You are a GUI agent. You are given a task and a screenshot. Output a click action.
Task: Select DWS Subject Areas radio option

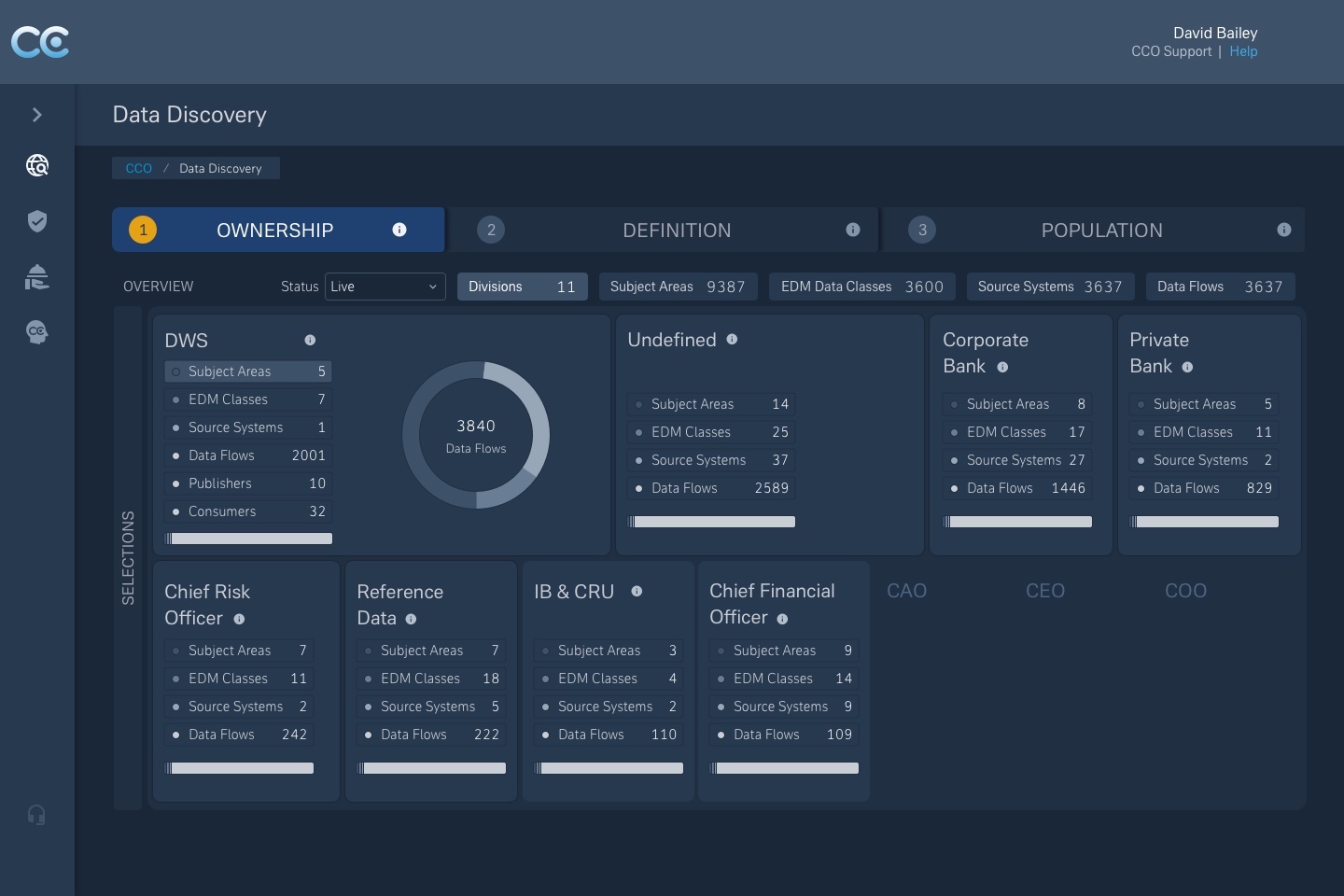[x=176, y=371]
